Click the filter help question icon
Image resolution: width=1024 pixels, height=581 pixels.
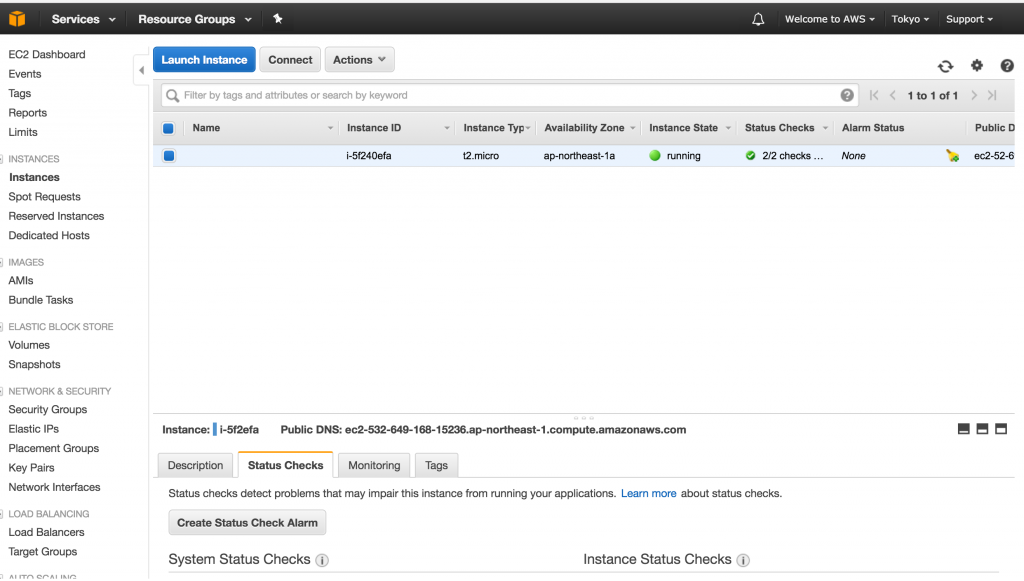pos(846,95)
